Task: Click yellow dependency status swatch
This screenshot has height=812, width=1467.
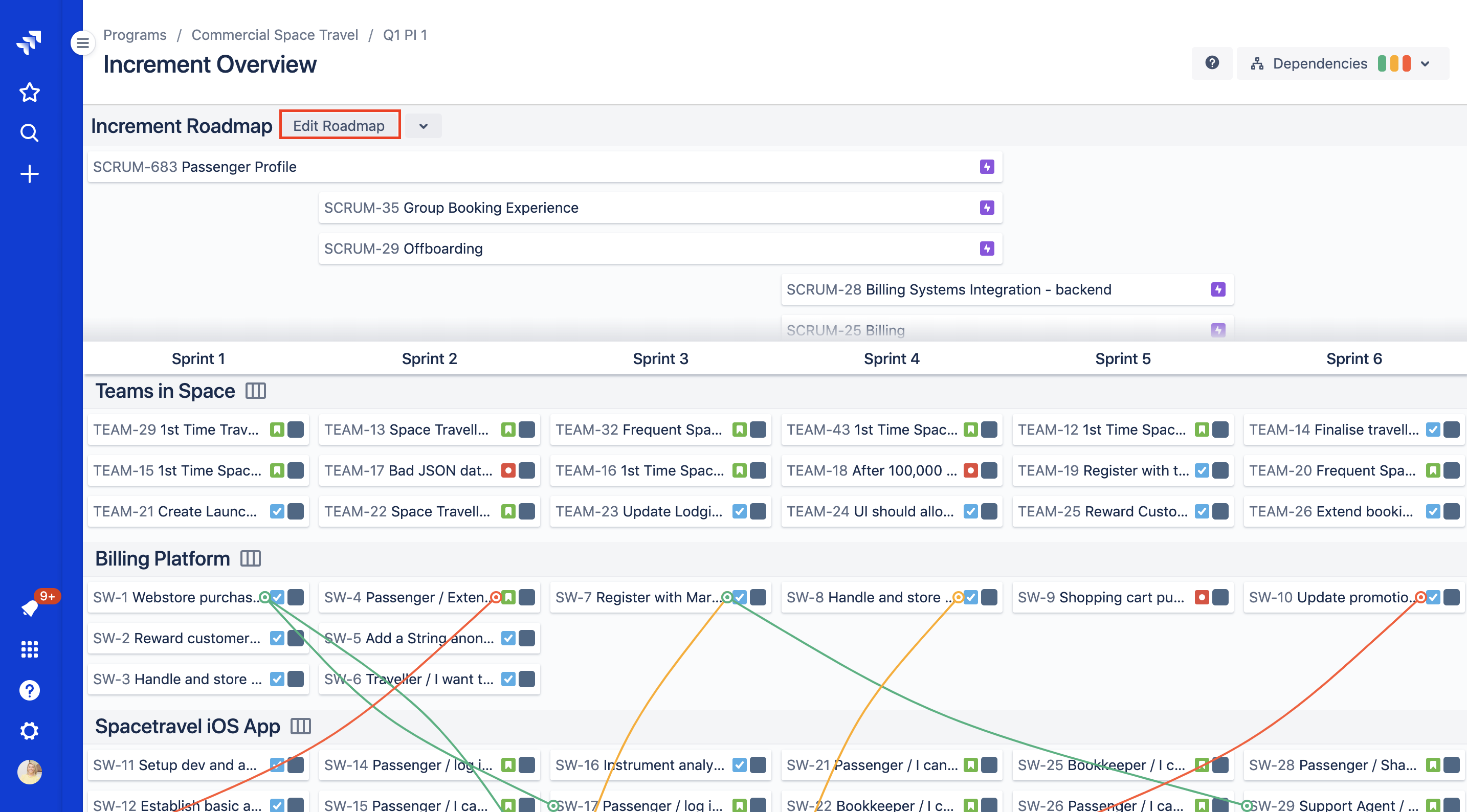Action: (x=1394, y=64)
